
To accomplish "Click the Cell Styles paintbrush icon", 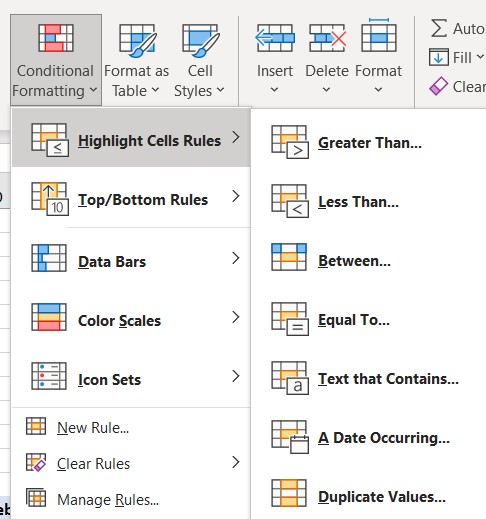I will (200, 40).
